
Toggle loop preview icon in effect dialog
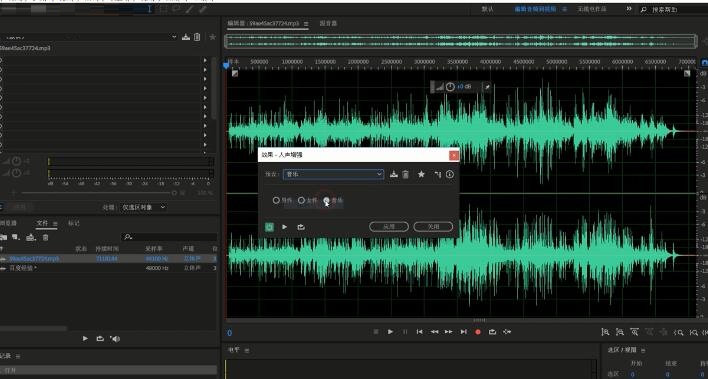tap(301, 227)
